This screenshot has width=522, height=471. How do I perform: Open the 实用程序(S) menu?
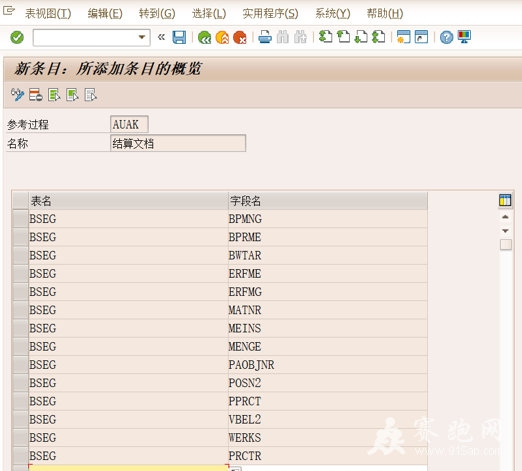pyautogui.click(x=270, y=14)
